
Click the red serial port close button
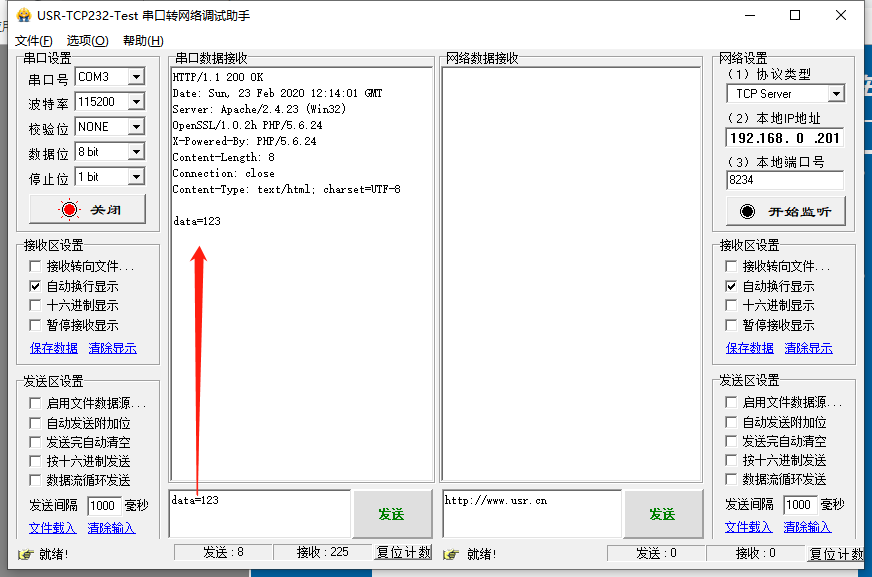click(x=88, y=210)
